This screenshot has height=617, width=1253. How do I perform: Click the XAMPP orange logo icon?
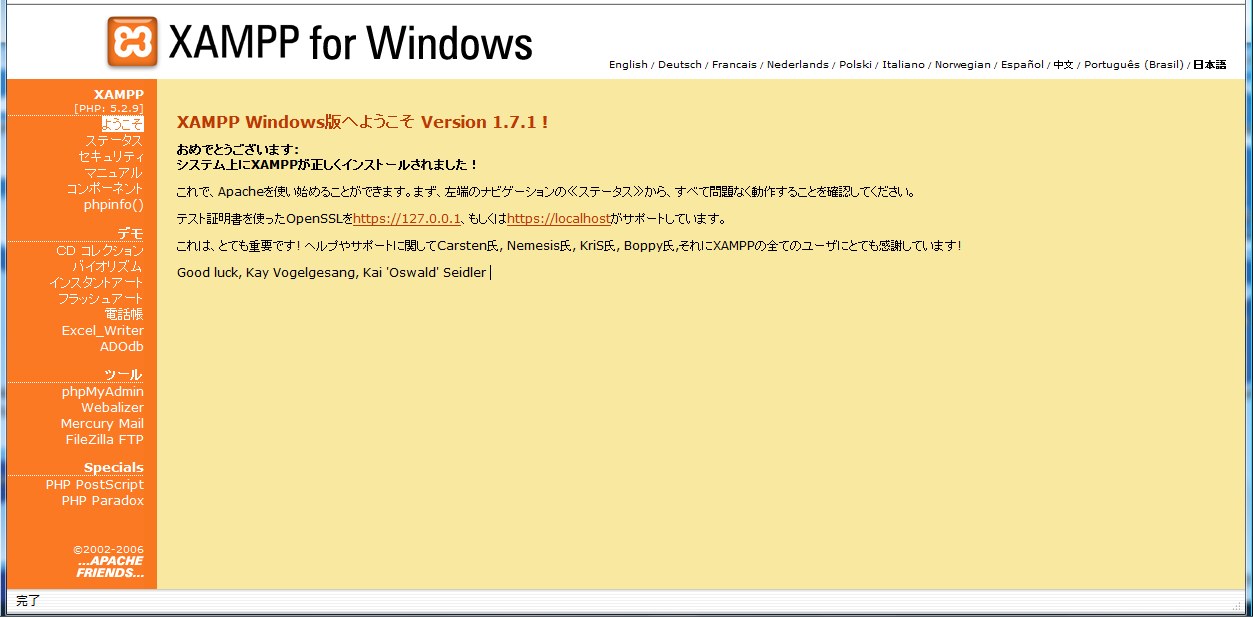coord(133,42)
